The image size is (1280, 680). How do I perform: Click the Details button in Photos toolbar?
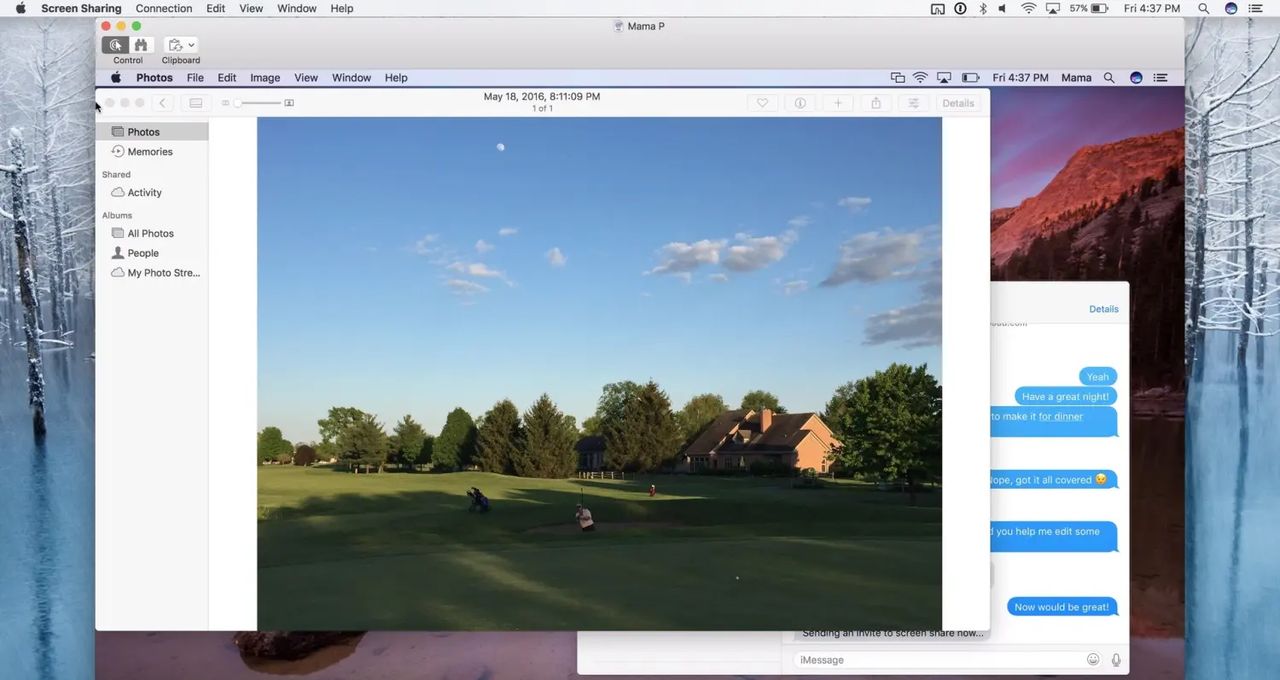coord(957,103)
